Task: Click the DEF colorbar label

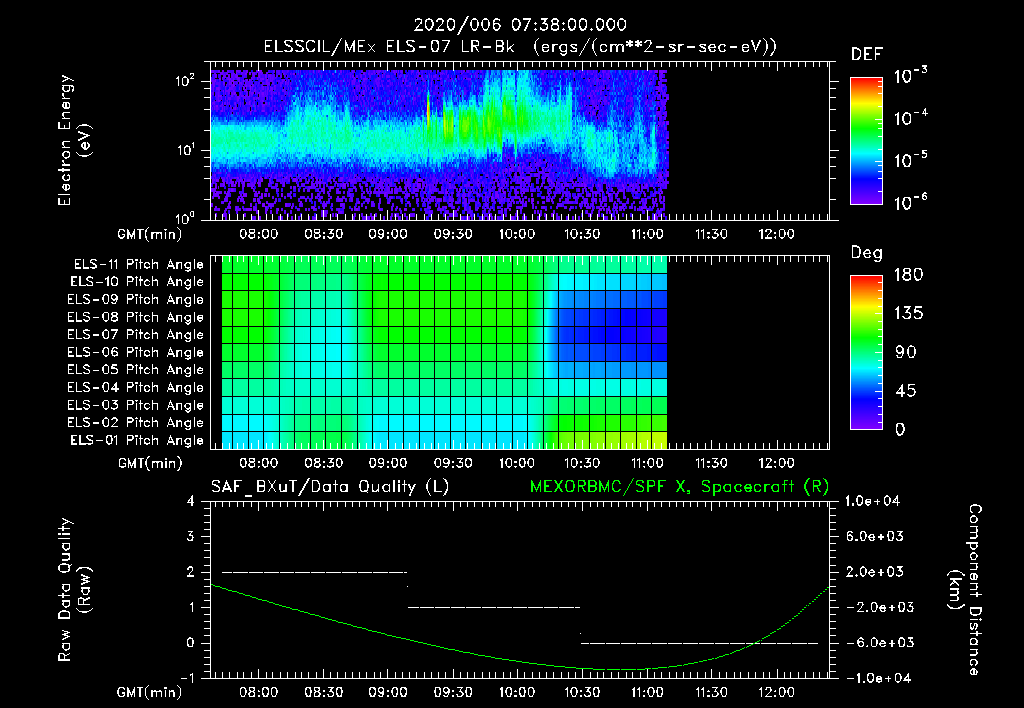Action: tap(866, 54)
